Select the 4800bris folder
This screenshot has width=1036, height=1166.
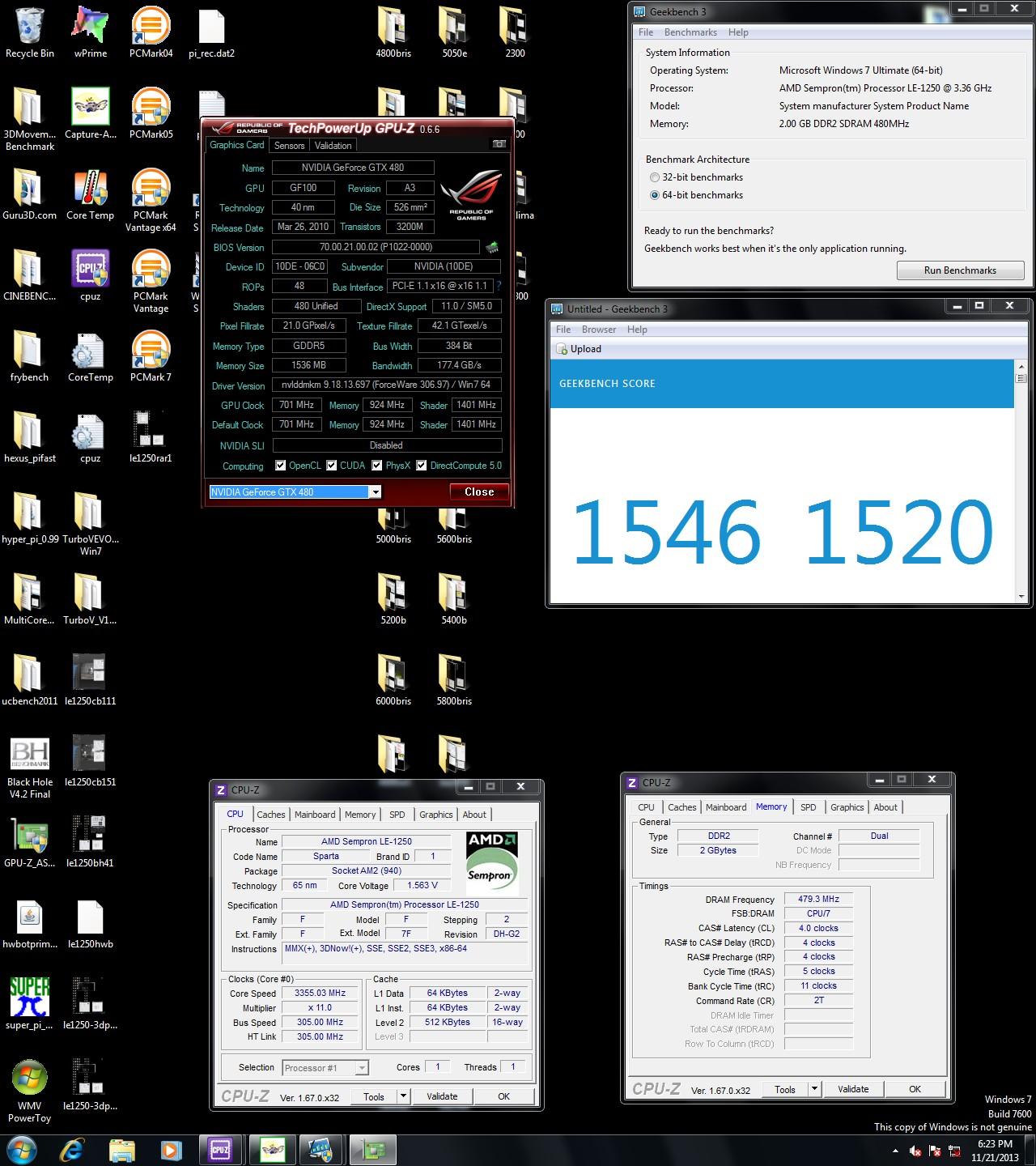point(393,32)
